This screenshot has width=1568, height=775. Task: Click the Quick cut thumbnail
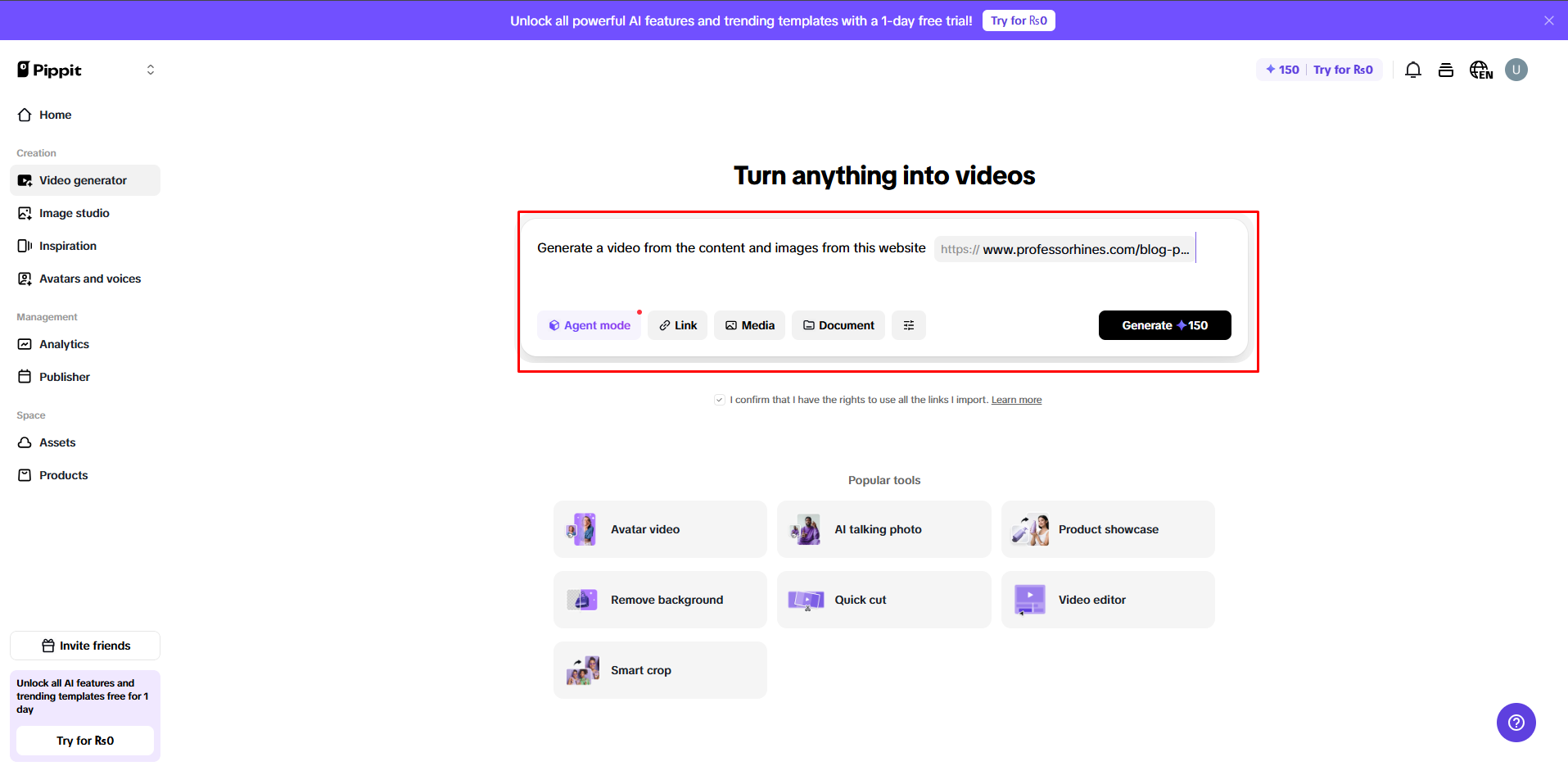click(806, 600)
